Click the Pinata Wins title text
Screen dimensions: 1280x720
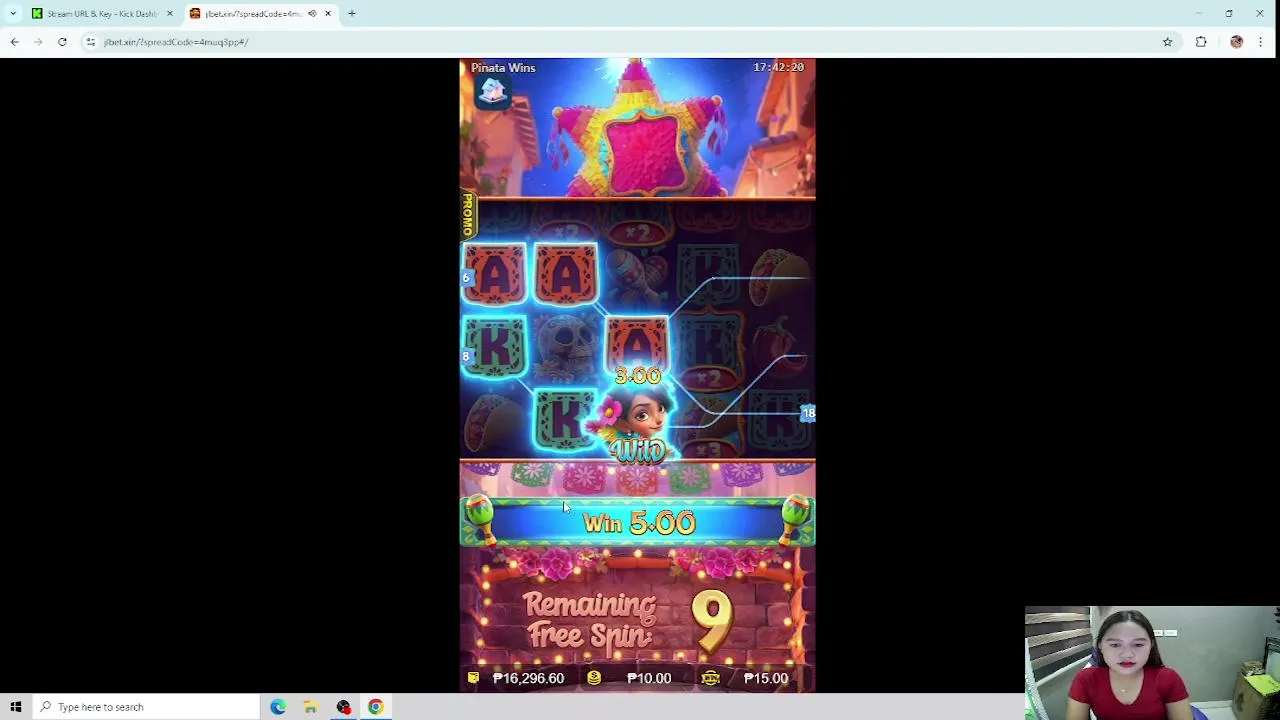503,68
